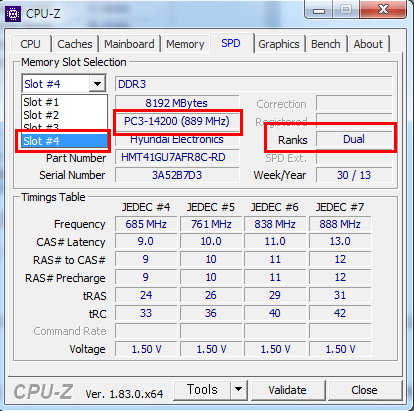
Task: Click the serial number 3A52B7D3
Action: pos(177,175)
